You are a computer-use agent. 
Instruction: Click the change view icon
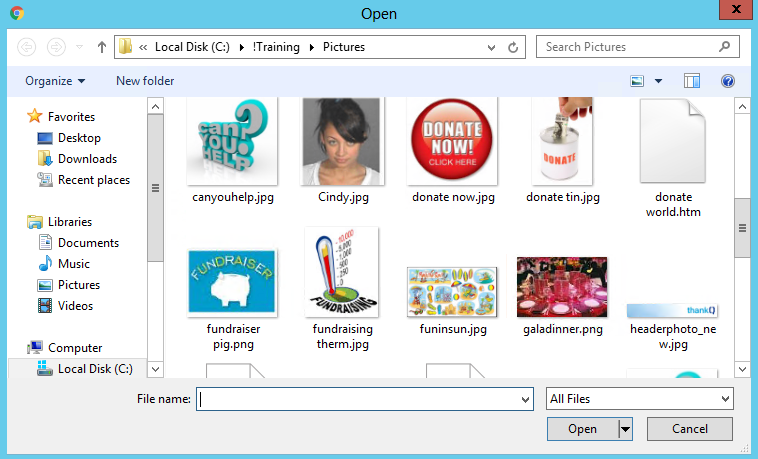click(637, 81)
